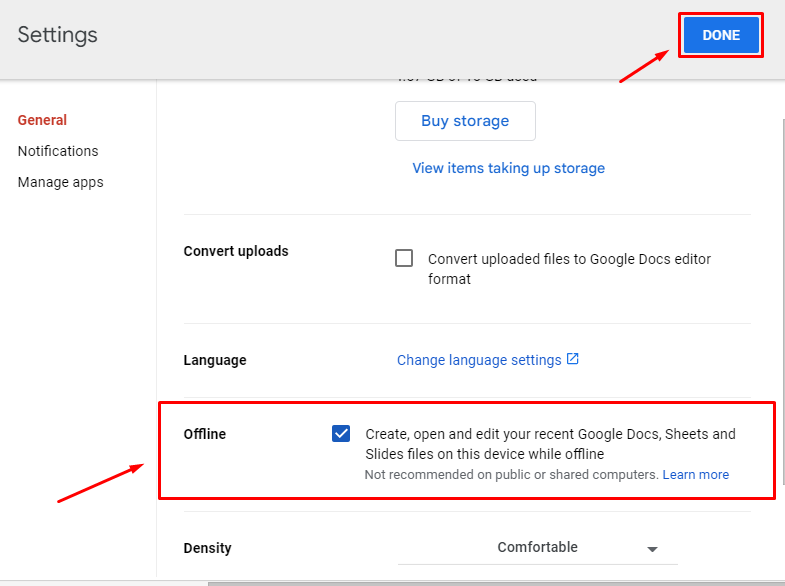Enable Convert uploaded files checkbox

pyautogui.click(x=404, y=258)
